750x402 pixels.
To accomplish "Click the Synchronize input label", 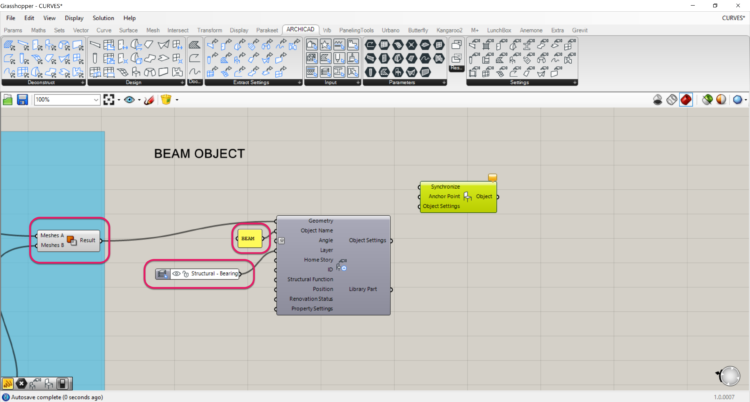I will tap(444, 187).
